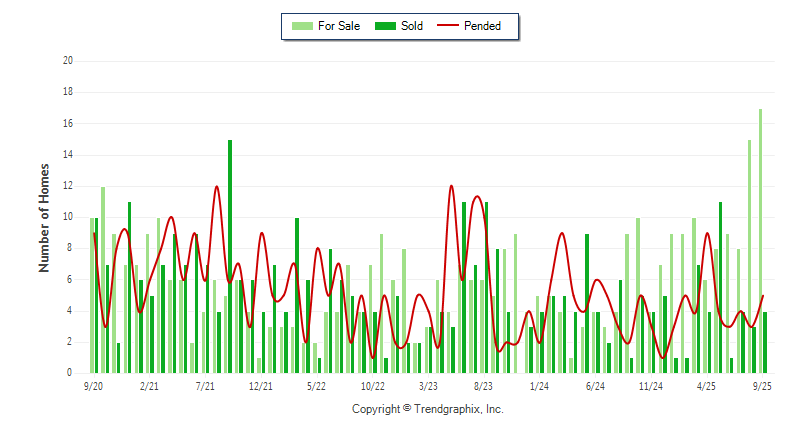Click the tallest light green bar reaching 17
Screen dimensions: 800x434
pos(760,240)
